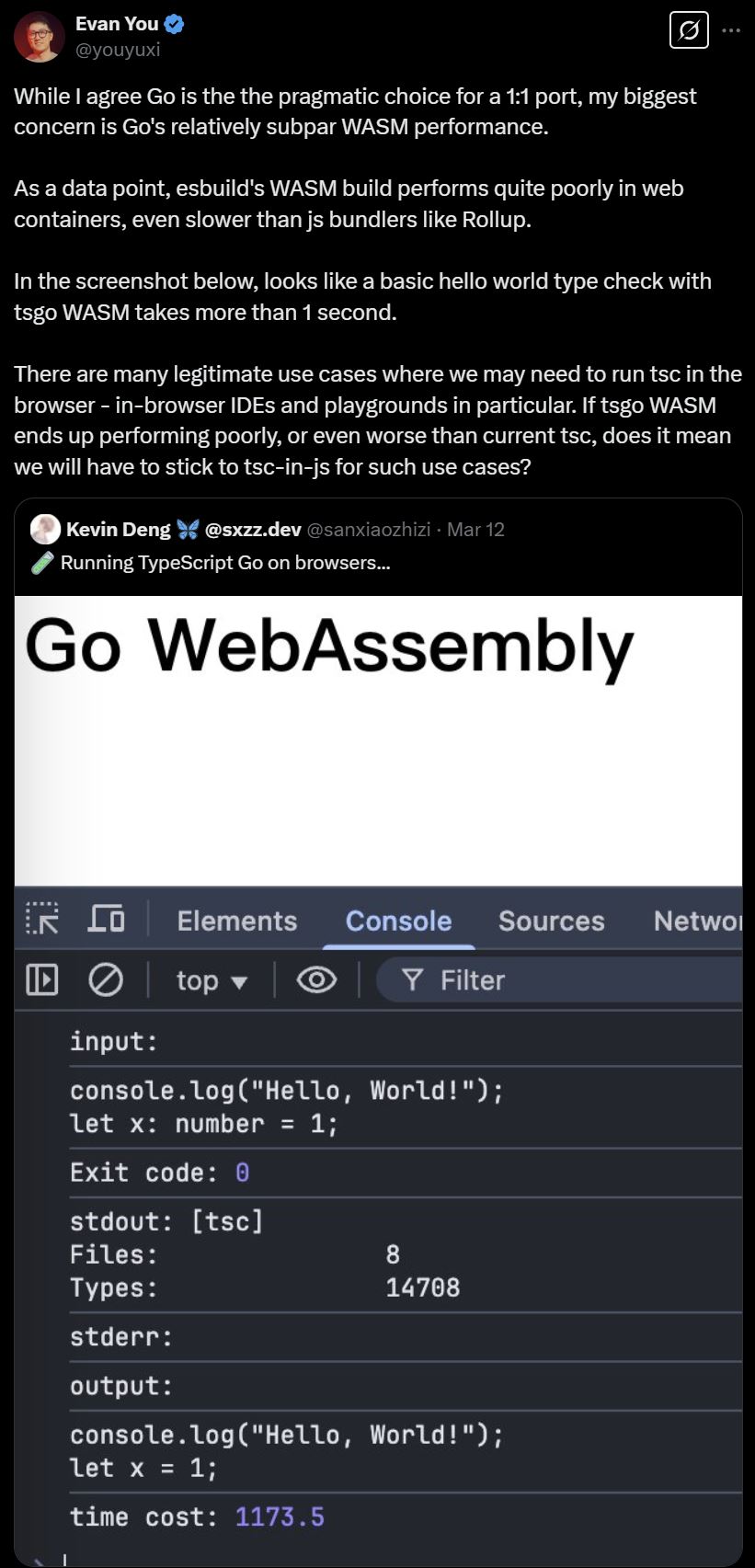Toggle the device toolbar icon
The width and height of the screenshot is (755, 1568).
[107, 919]
